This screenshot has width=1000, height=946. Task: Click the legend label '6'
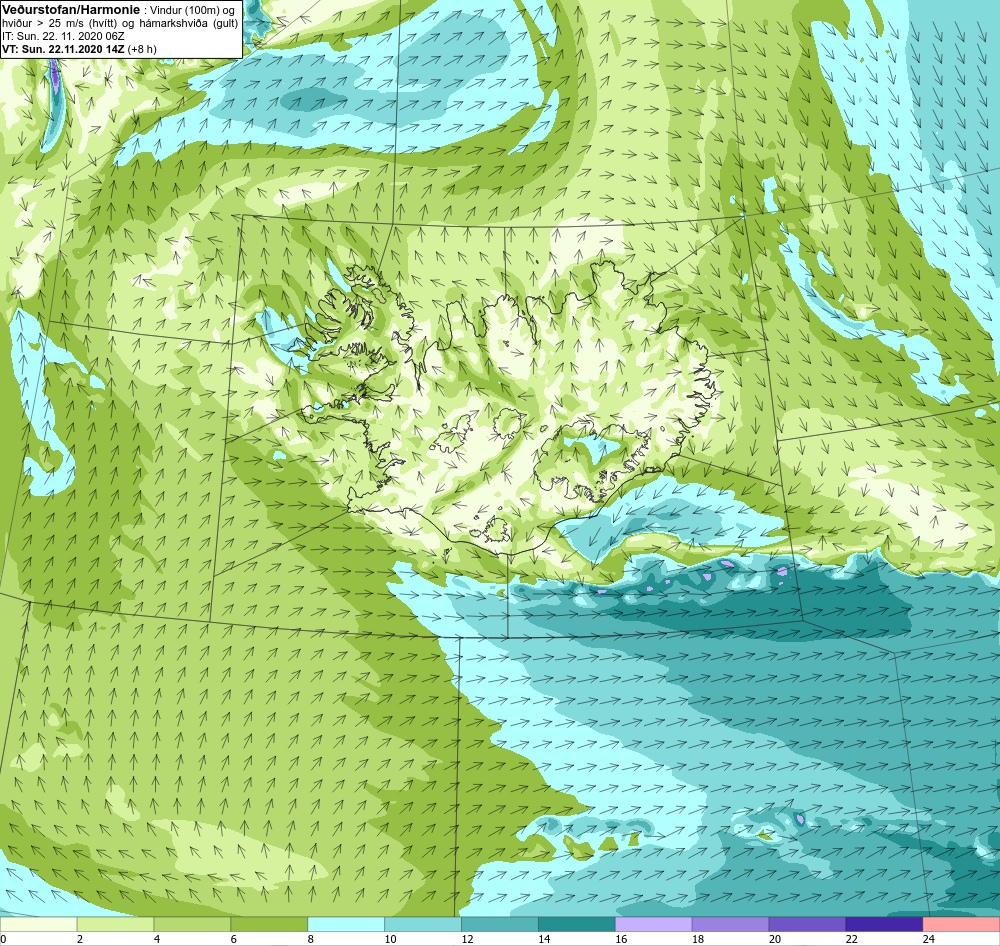233,939
